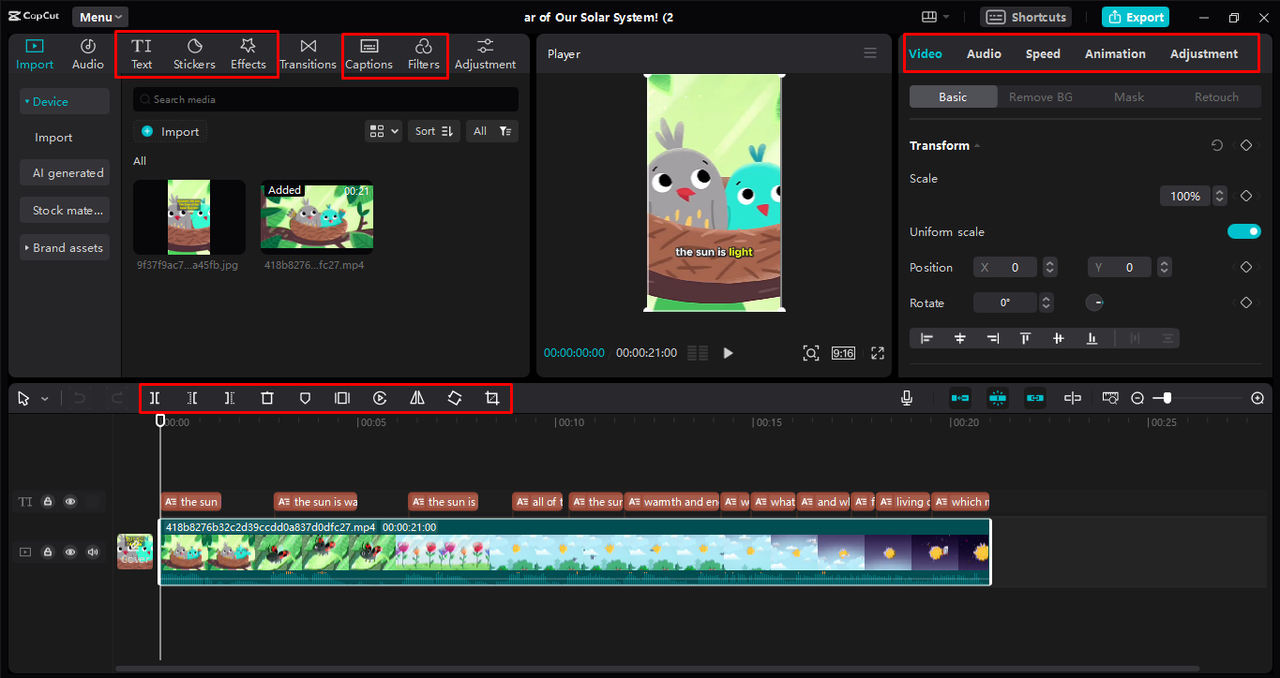Select the Mask tab
The image size is (1280, 678).
pos(1129,97)
